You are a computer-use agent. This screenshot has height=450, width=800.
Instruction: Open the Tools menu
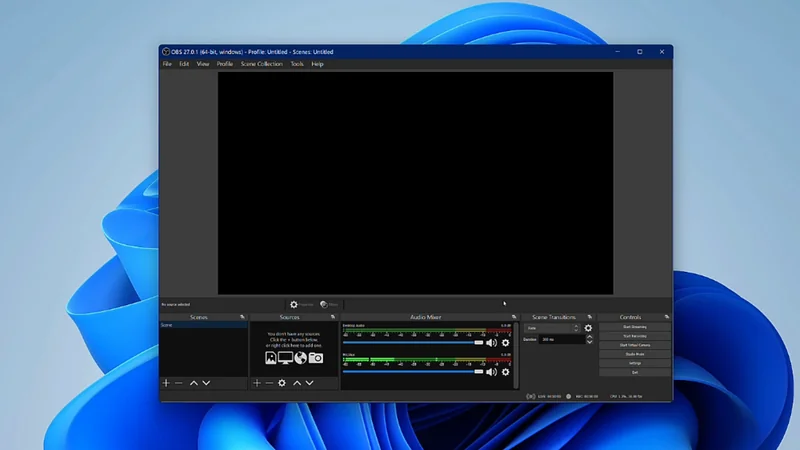tap(297, 64)
